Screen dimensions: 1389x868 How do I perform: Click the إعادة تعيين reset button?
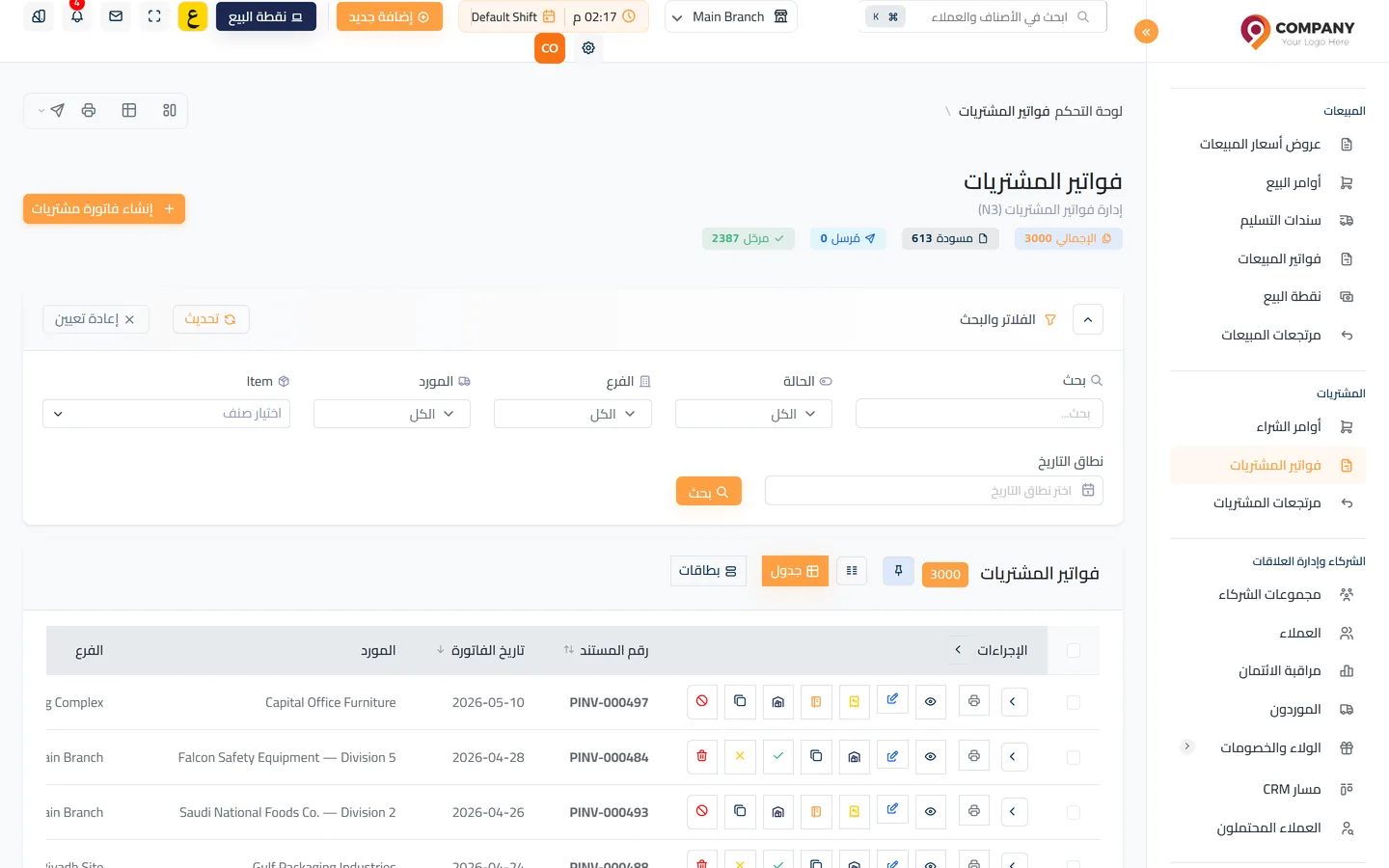pyautogui.click(x=95, y=319)
